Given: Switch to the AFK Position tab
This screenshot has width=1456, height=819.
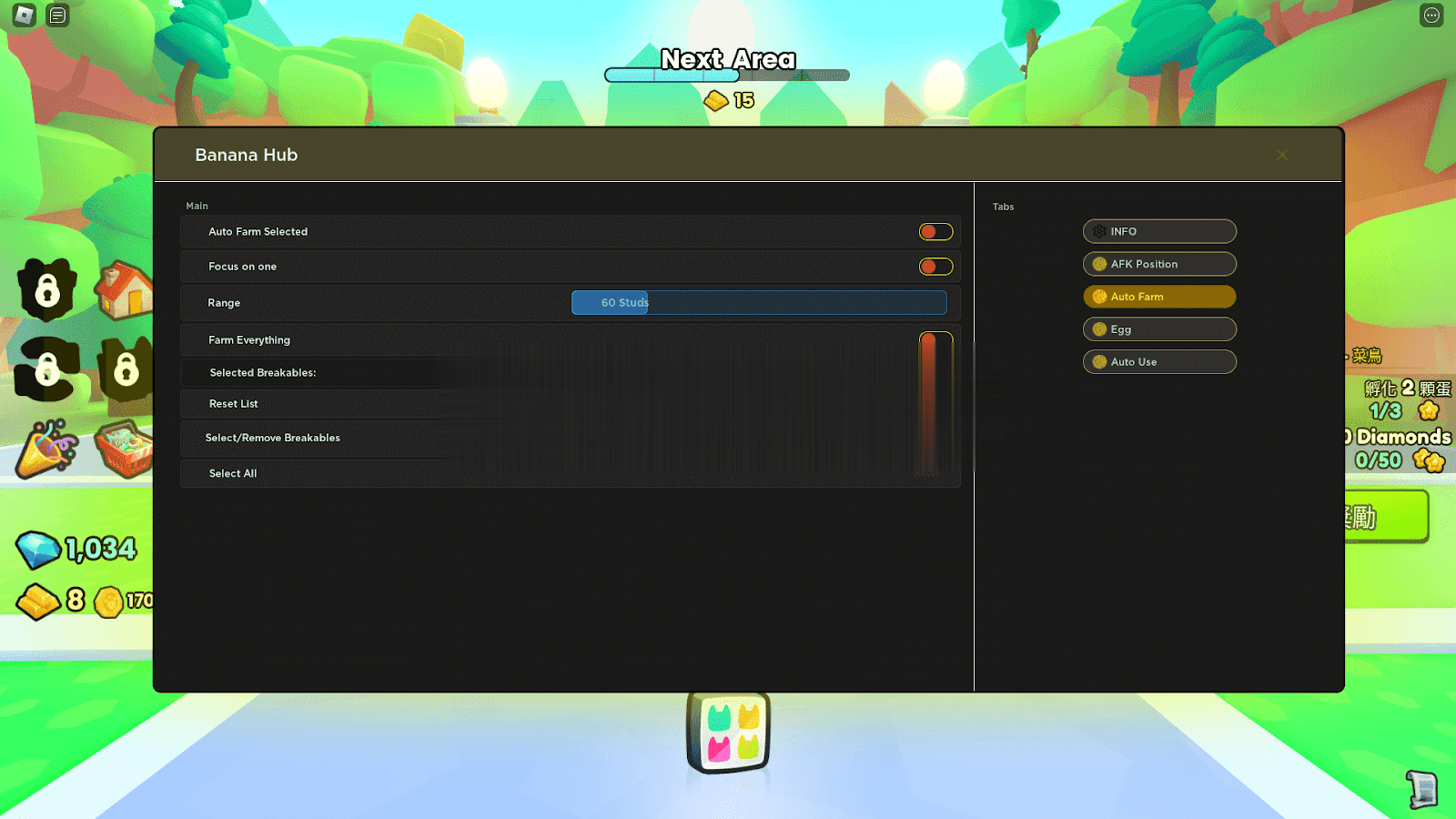Looking at the screenshot, I should [x=1159, y=265].
